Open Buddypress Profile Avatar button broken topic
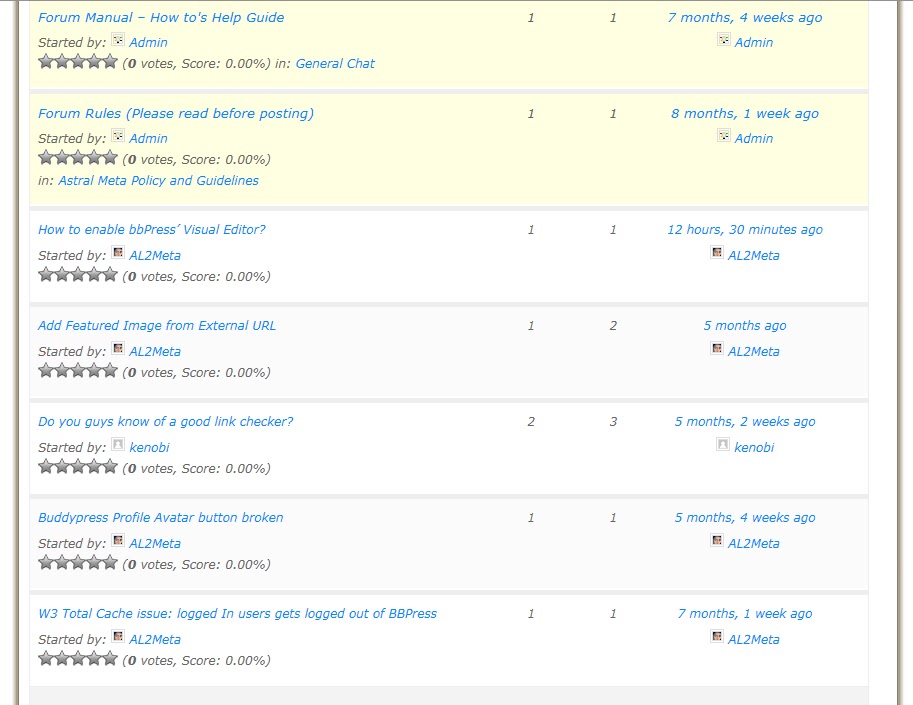This screenshot has width=913, height=705. pos(161,518)
